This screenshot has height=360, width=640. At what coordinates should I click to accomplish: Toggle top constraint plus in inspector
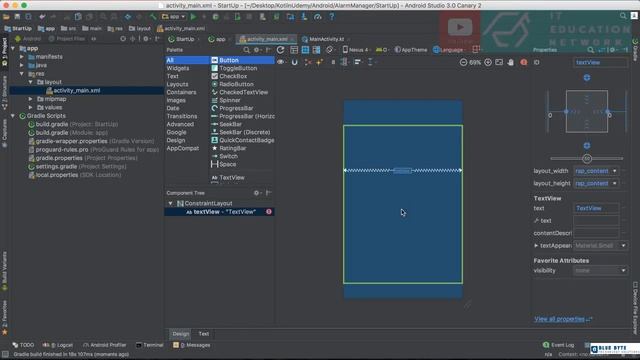(587, 78)
